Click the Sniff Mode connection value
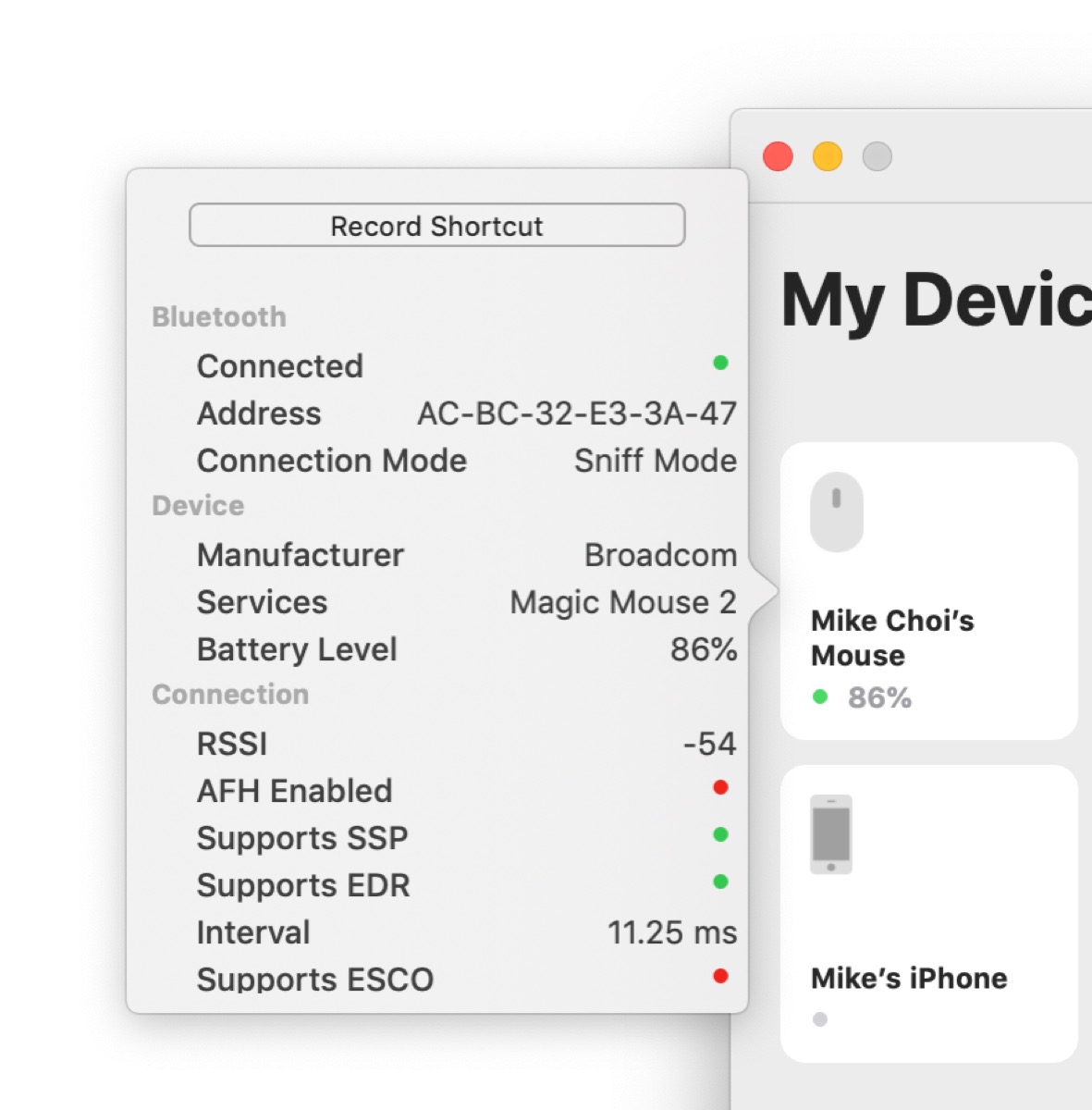 [655, 461]
